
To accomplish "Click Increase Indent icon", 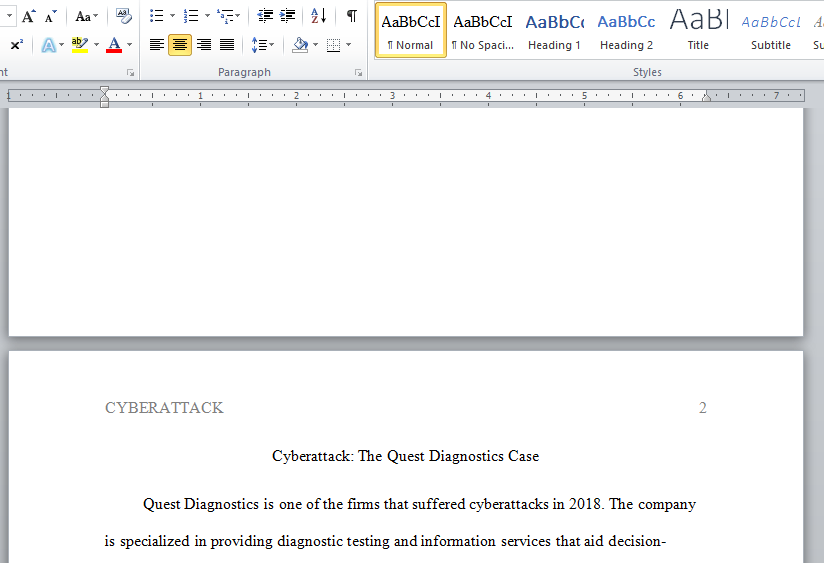I will pos(287,16).
